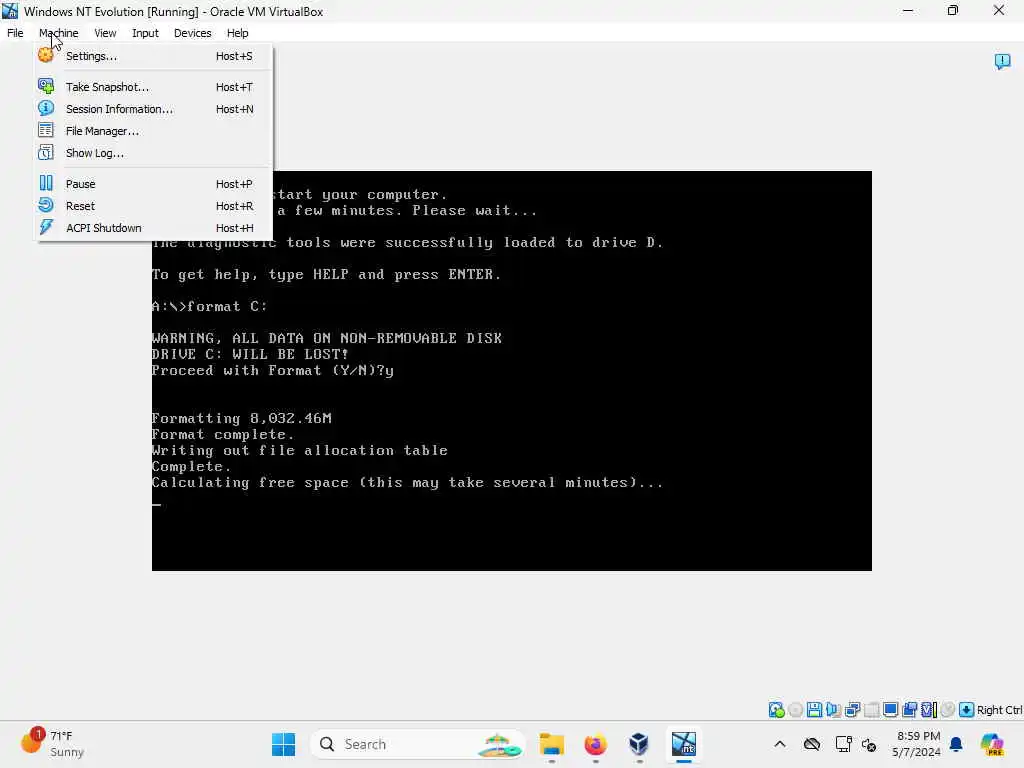1024x768 pixels.
Task: Open Firefox from the taskbar
Action: 595,744
